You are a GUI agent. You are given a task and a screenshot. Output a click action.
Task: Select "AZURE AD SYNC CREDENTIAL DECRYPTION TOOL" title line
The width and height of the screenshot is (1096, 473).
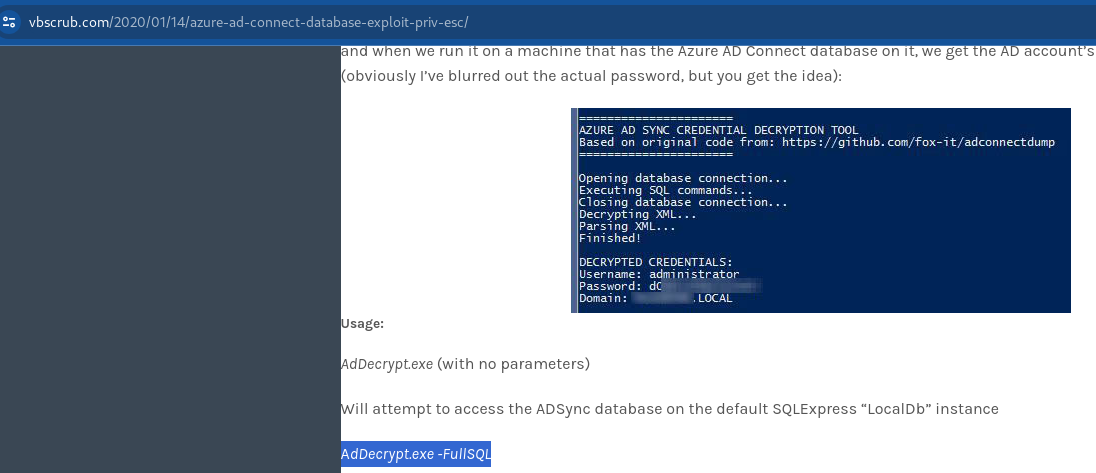719,130
